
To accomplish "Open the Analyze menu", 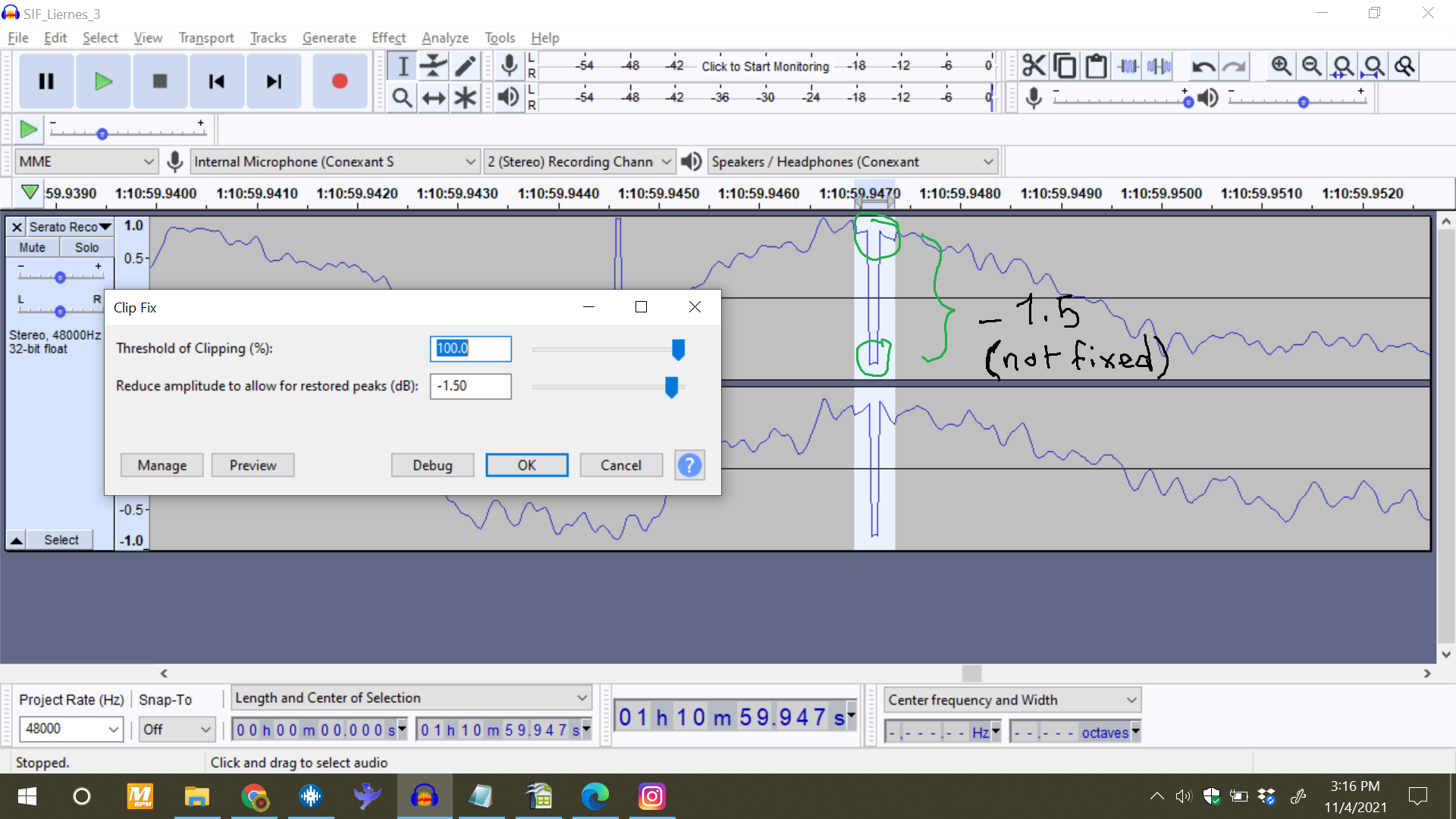I will click(444, 37).
